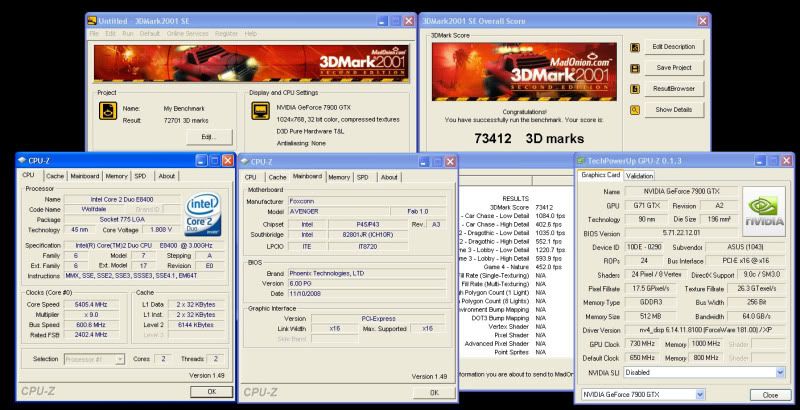Open the Register menu in 3DMark2001 SE
The height and width of the screenshot is (410, 800).
click(x=227, y=34)
